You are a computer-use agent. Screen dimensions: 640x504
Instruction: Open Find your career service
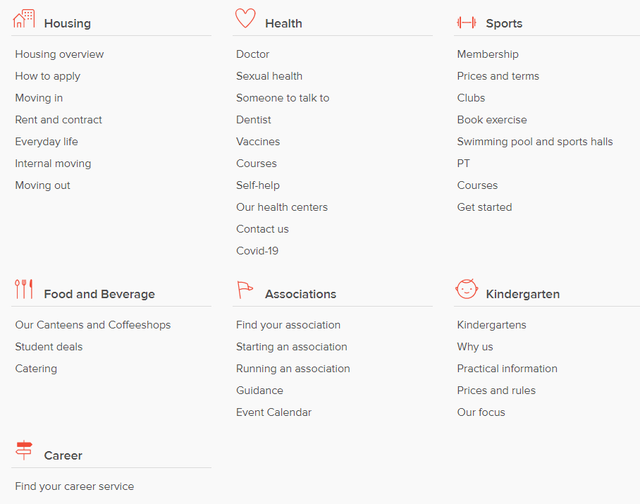(74, 486)
